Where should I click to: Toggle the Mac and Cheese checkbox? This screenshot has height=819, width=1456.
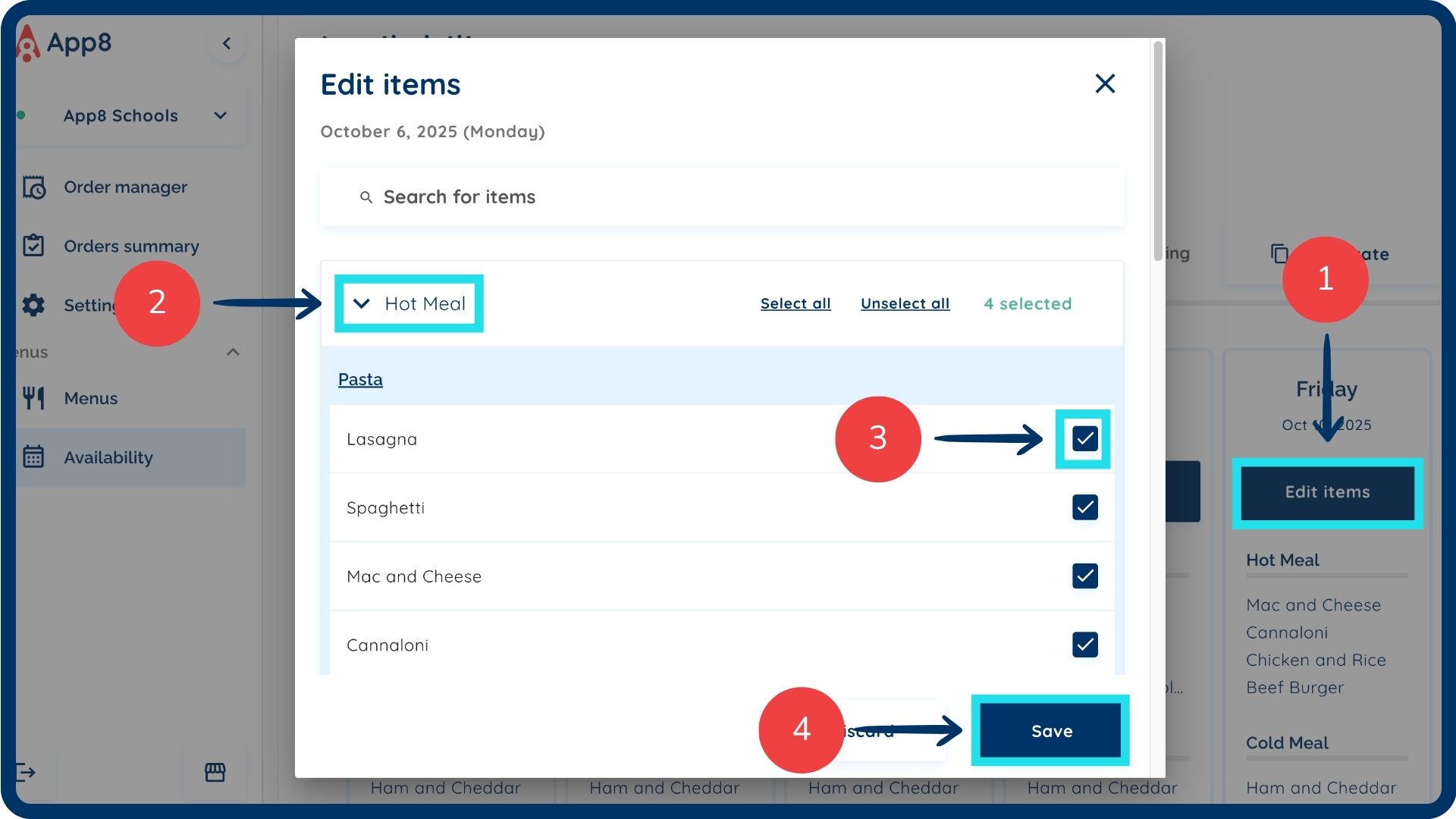[x=1084, y=576]
